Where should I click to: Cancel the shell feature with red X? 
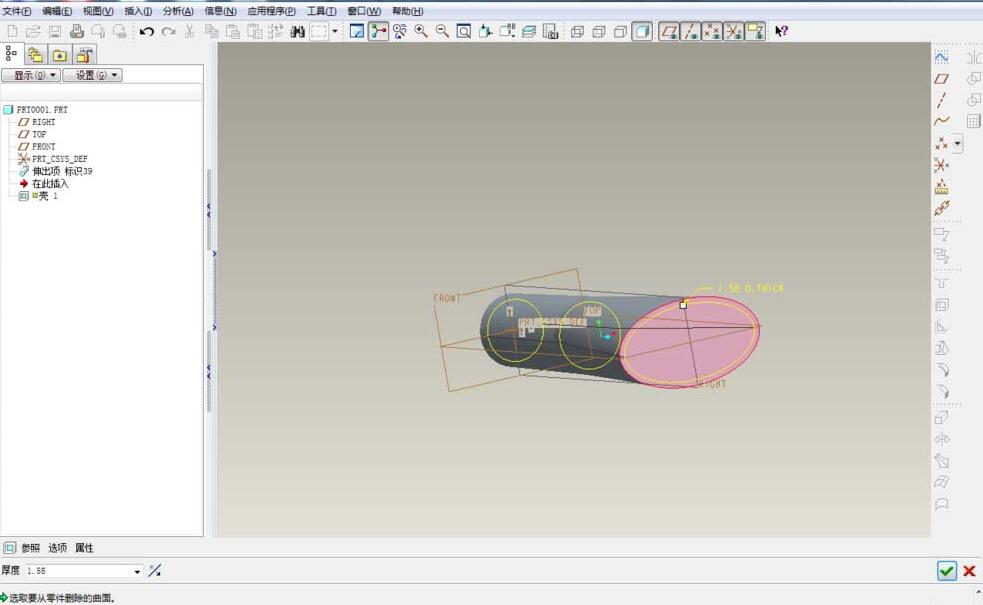969,571
